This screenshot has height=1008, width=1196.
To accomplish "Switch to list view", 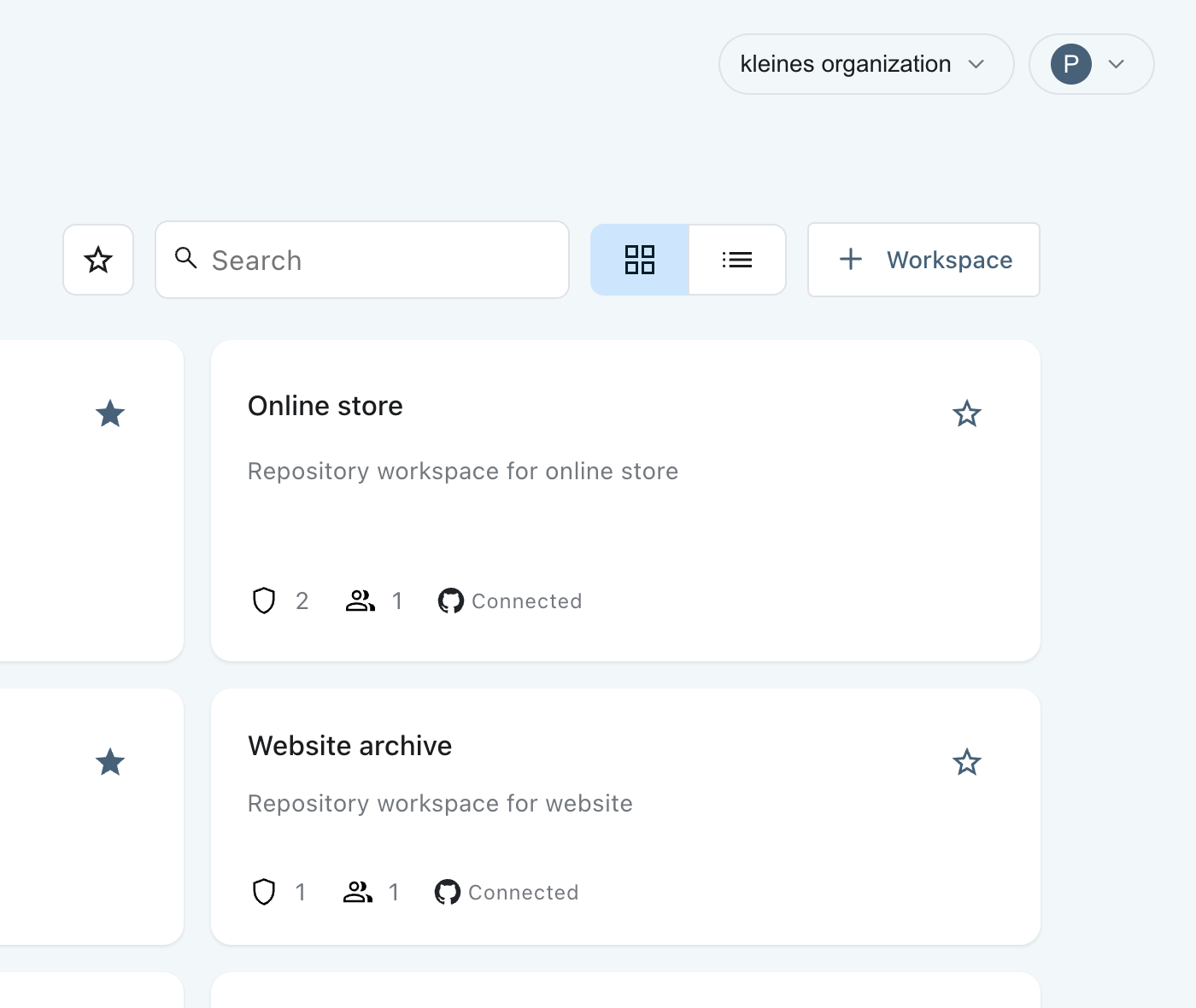I will [x=737, y=260].
